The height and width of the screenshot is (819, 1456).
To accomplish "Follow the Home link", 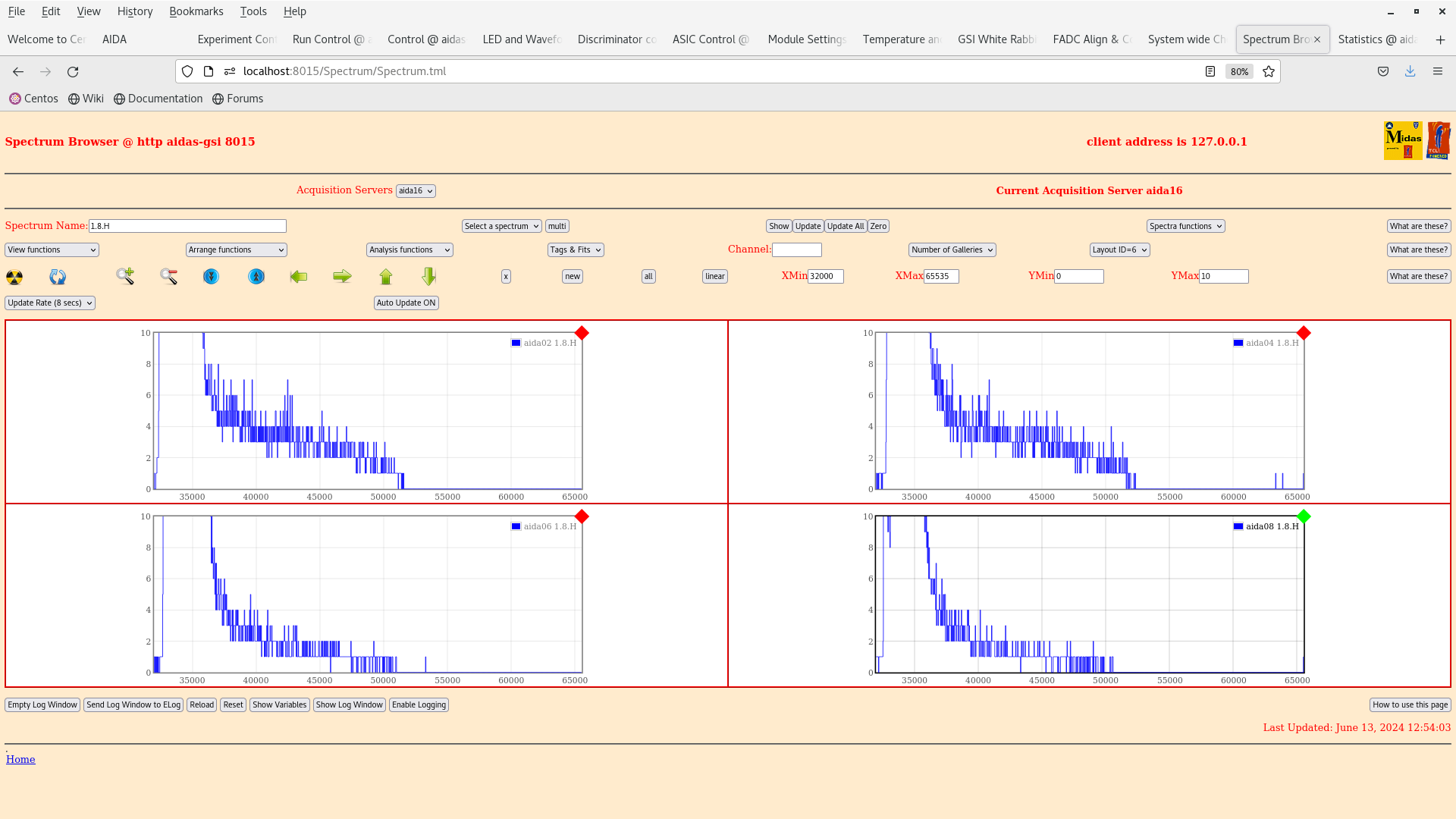I will tap(20, 759).
